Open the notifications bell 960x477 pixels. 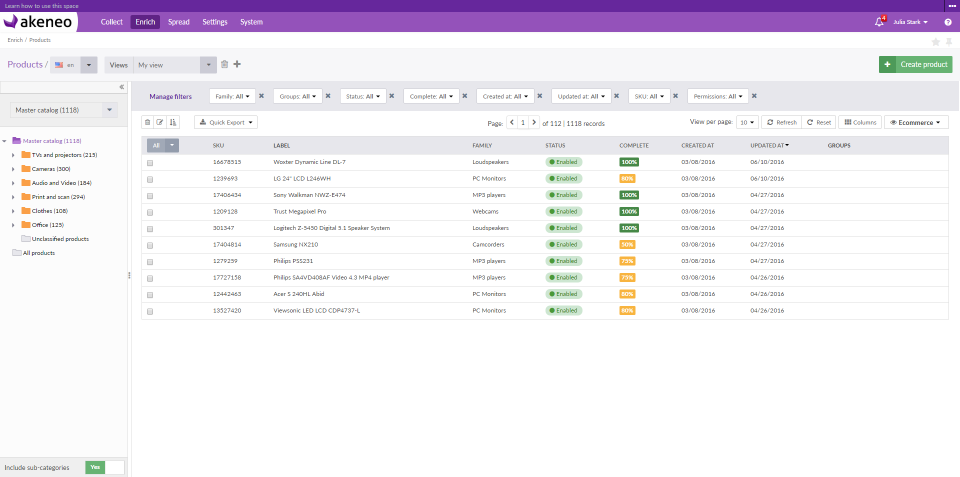tap(880, 22)
